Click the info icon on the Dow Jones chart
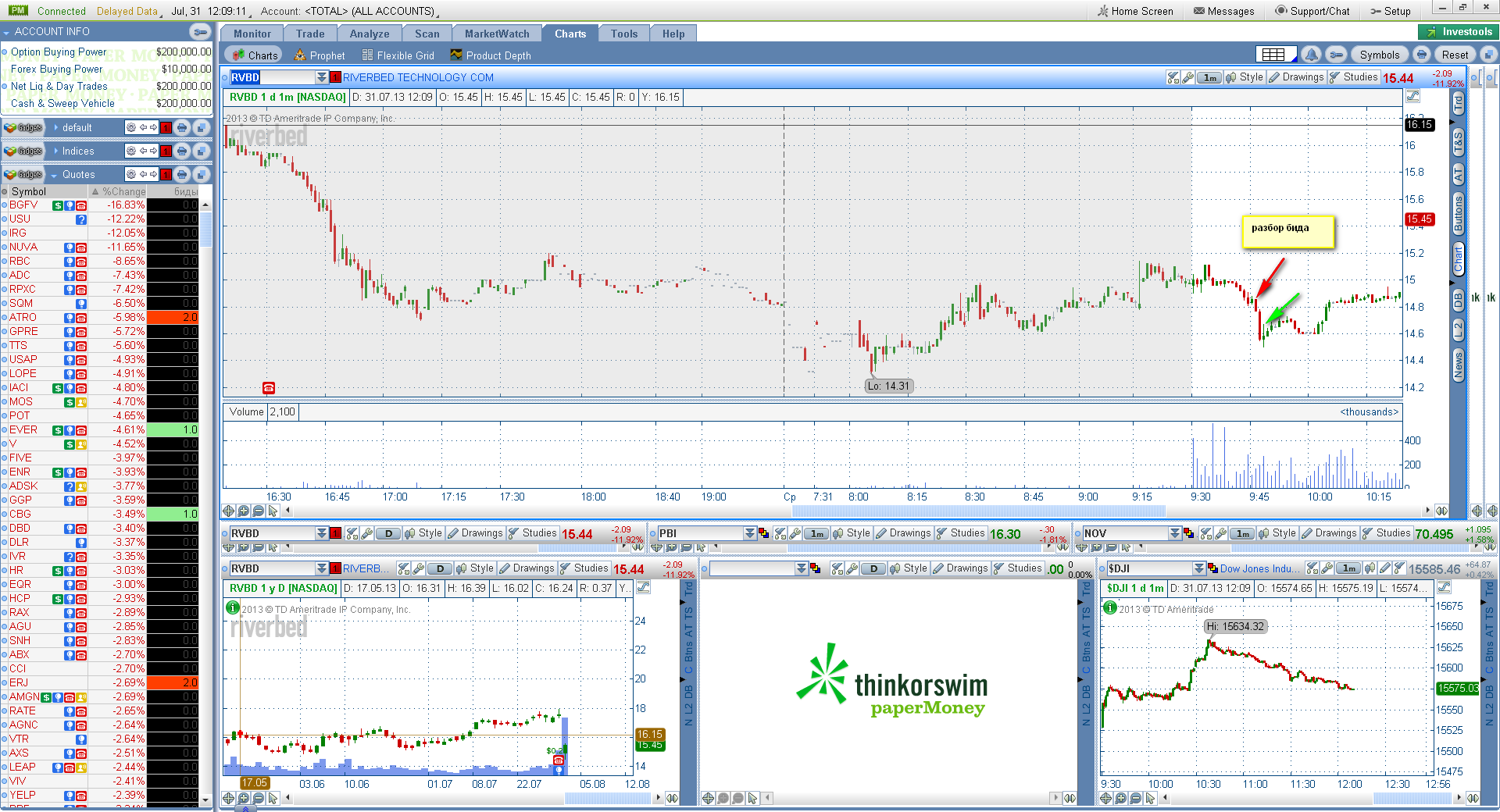 pyautogui.click(x=1109, y=607)
